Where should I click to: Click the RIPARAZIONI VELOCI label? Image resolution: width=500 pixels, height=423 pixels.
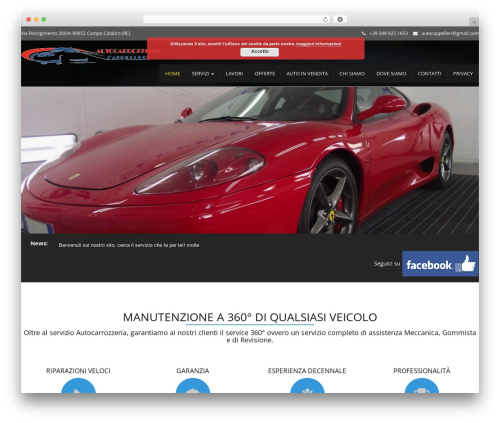(78, 371)
